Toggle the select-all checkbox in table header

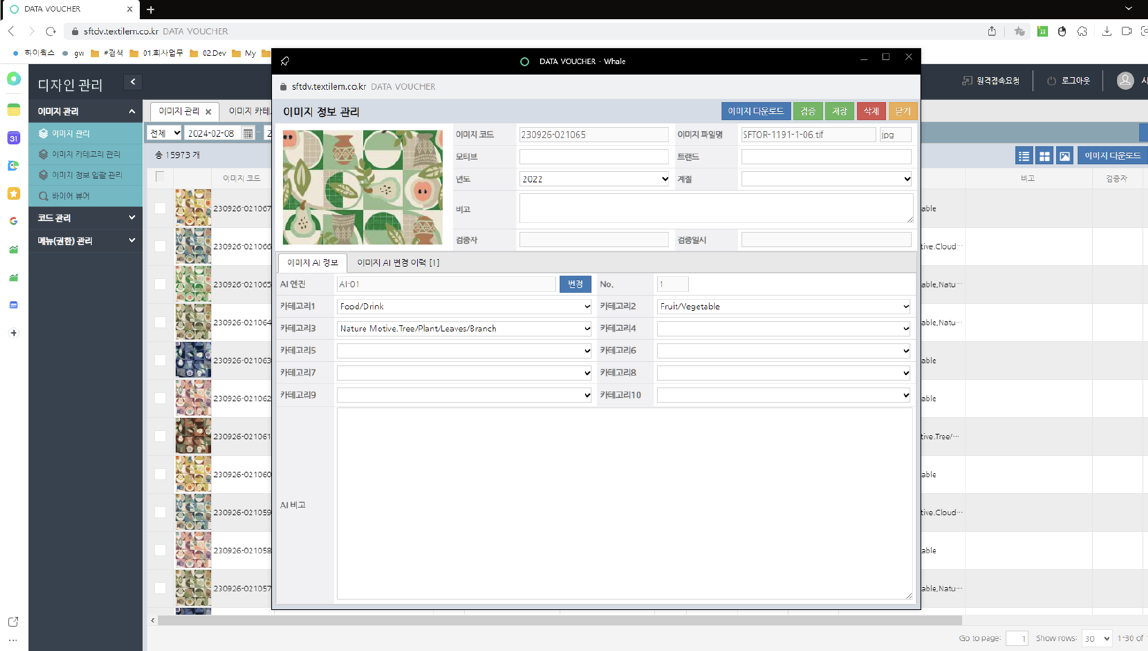pos(160,177)
